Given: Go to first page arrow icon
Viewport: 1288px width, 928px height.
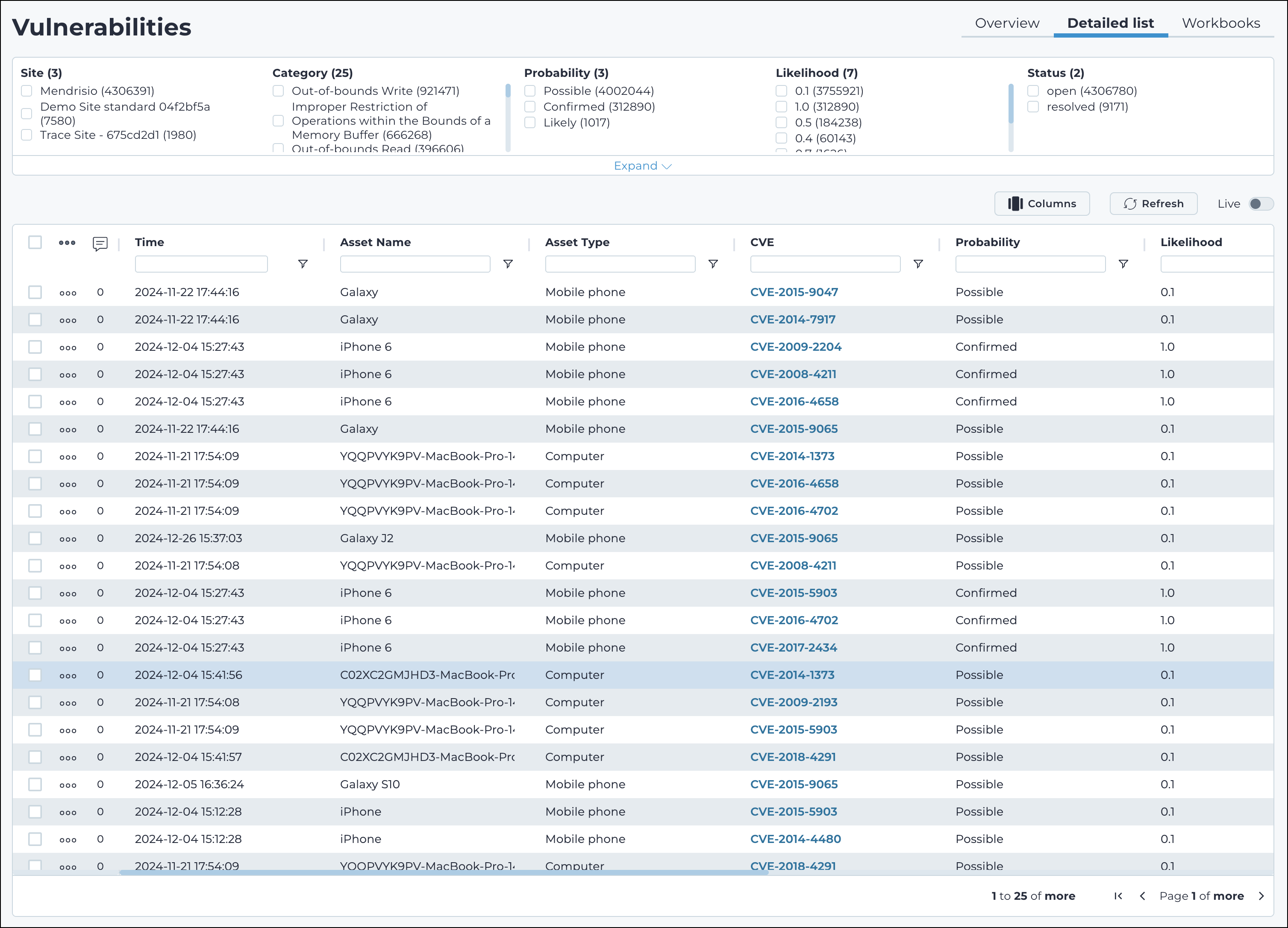Looking at the screenshot, I should [1118, 896].
